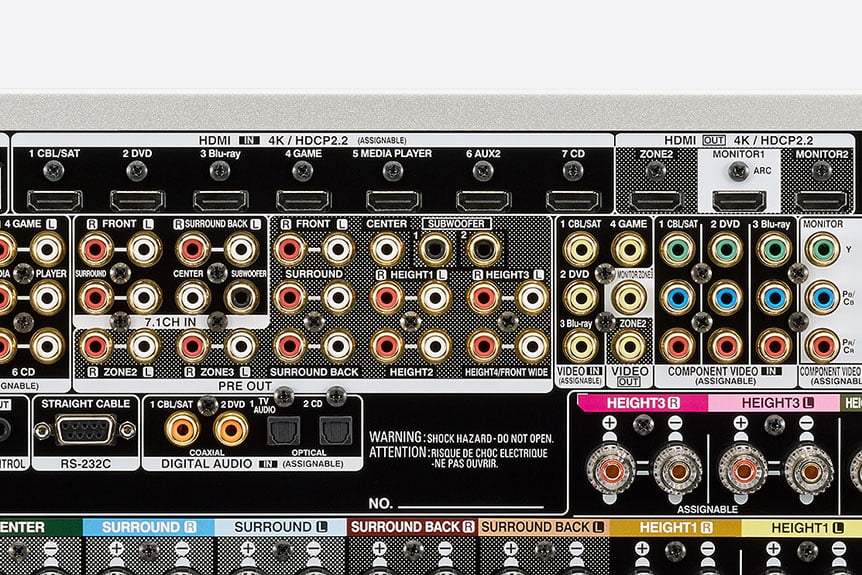This screenshot has height=575, width=862.
Task: Click the HDMI OUT MONITOR1 ARC port
Action: point(739,201)
